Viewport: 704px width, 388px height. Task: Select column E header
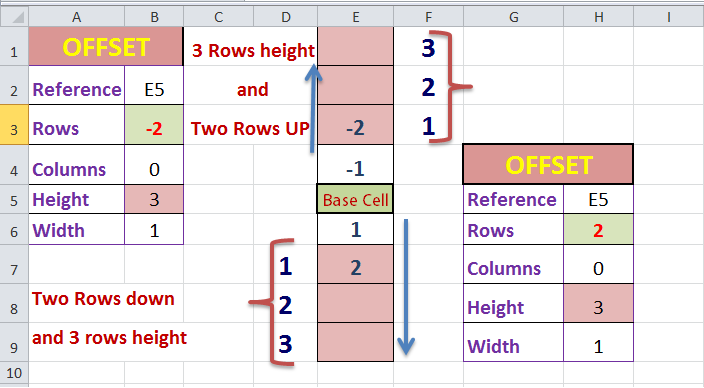point(356,18)
